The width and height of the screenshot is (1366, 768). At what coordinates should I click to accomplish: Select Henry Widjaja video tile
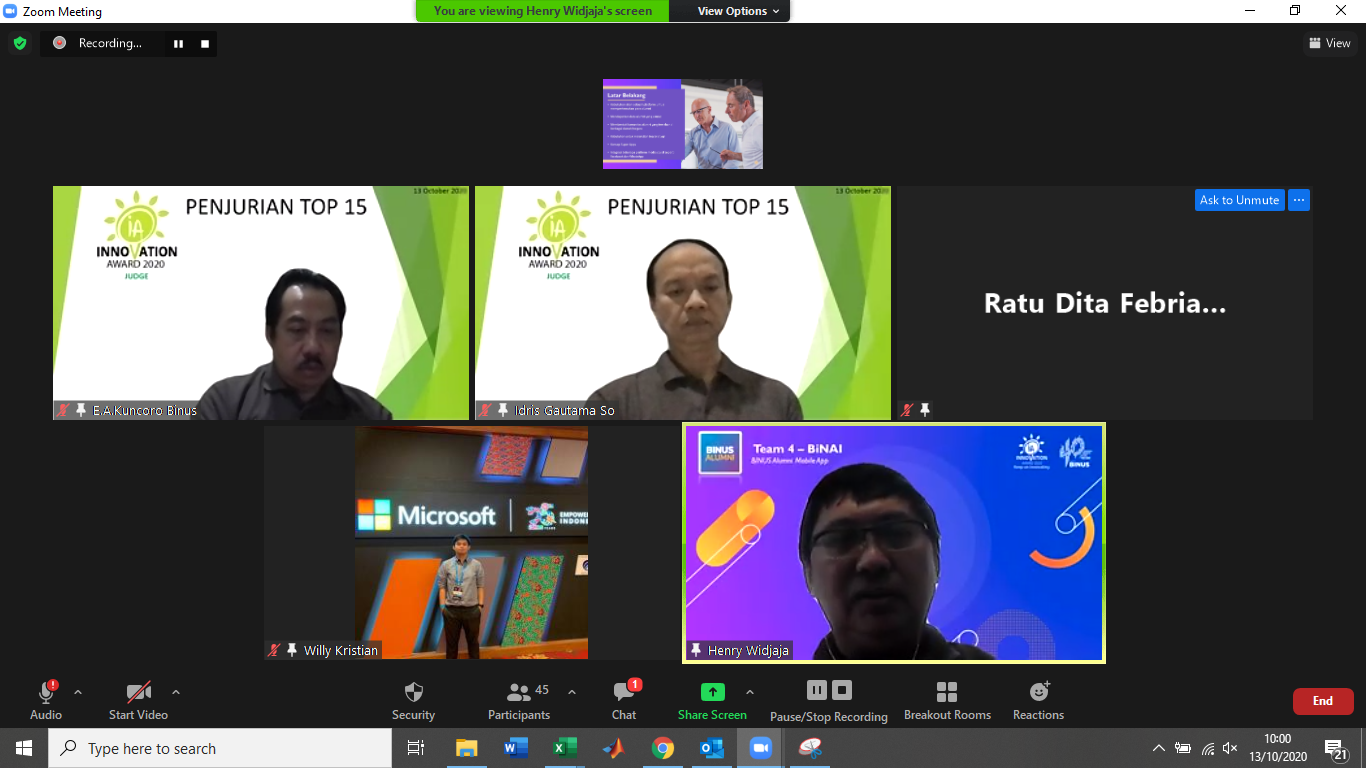(894, 543)
